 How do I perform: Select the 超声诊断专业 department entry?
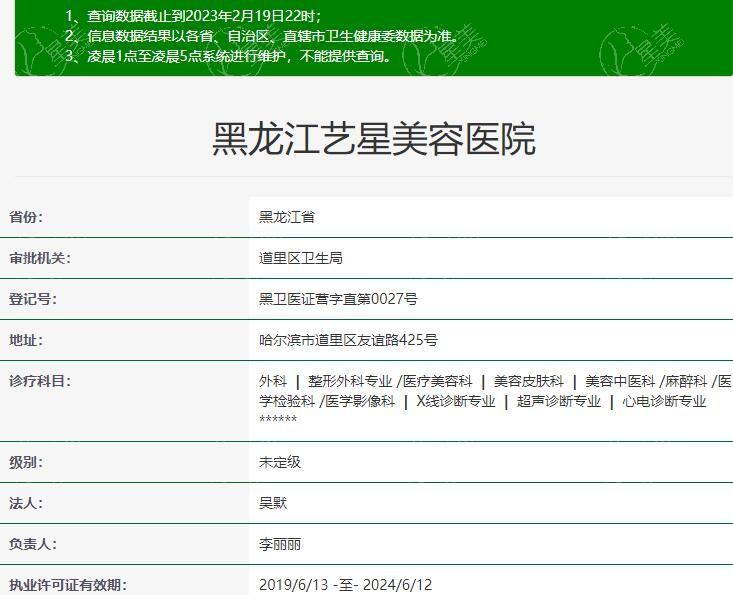[559, 401]
